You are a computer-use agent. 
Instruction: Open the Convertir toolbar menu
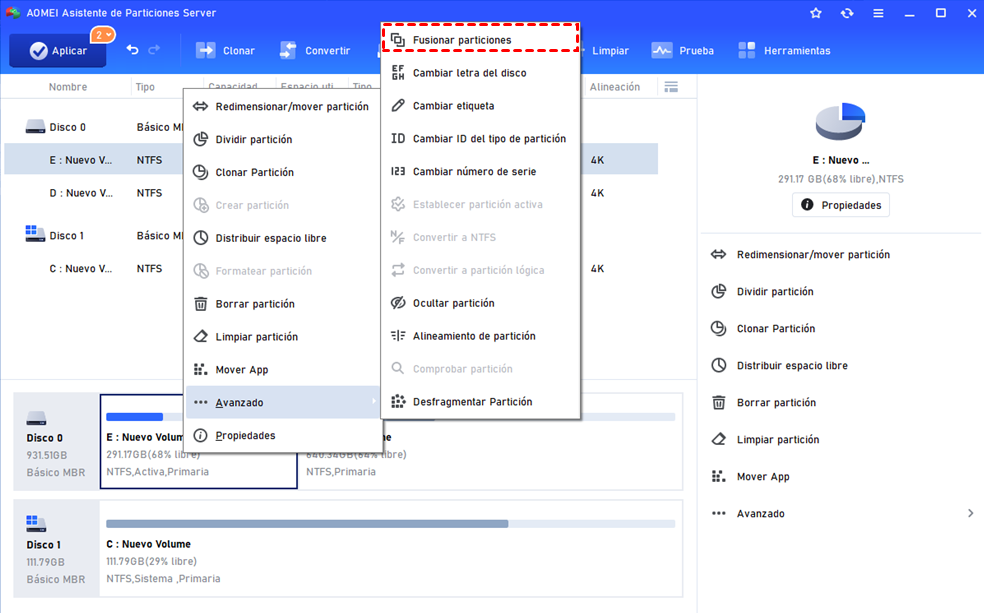pos(314,51)
